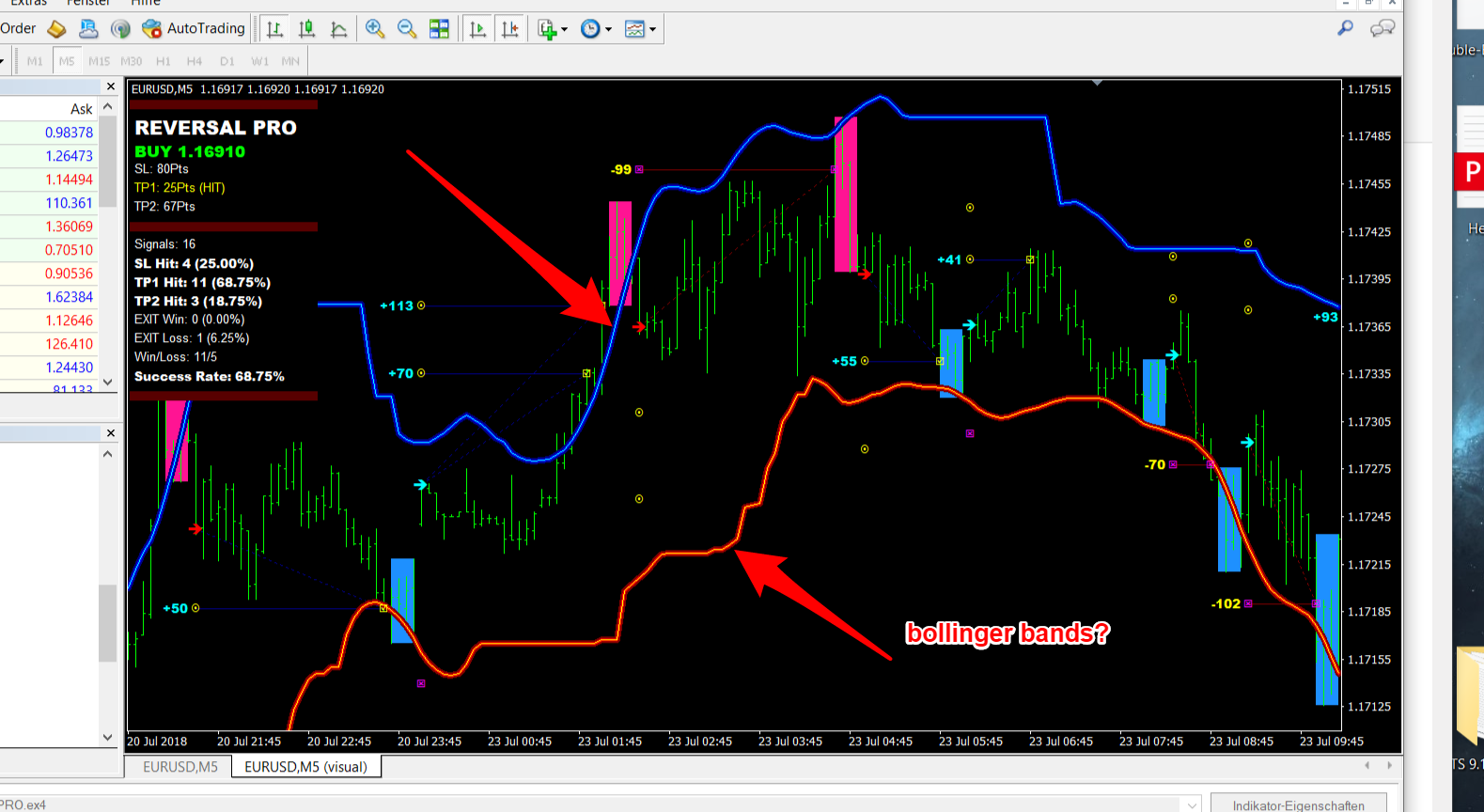Screen dimensions: 1484x812
Task: Open the Market cloud computer icon
Action: tap(88, 29)
